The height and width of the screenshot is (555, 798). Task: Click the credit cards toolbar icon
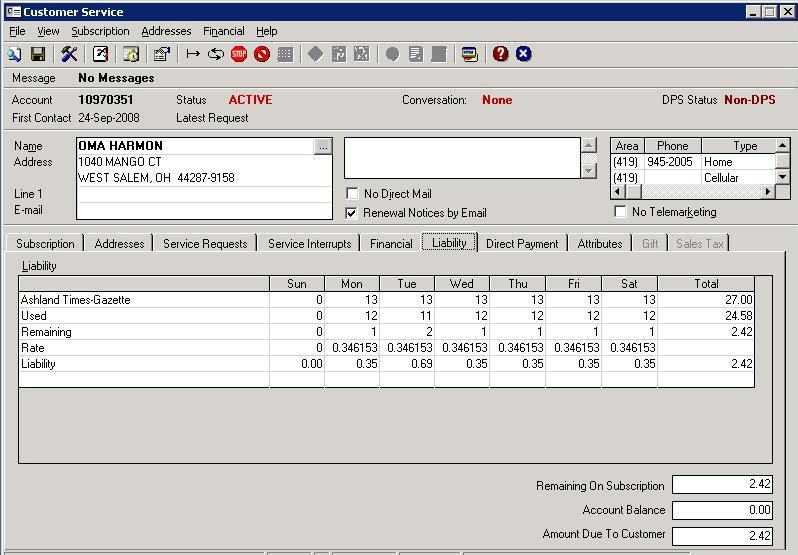[469, 54]
